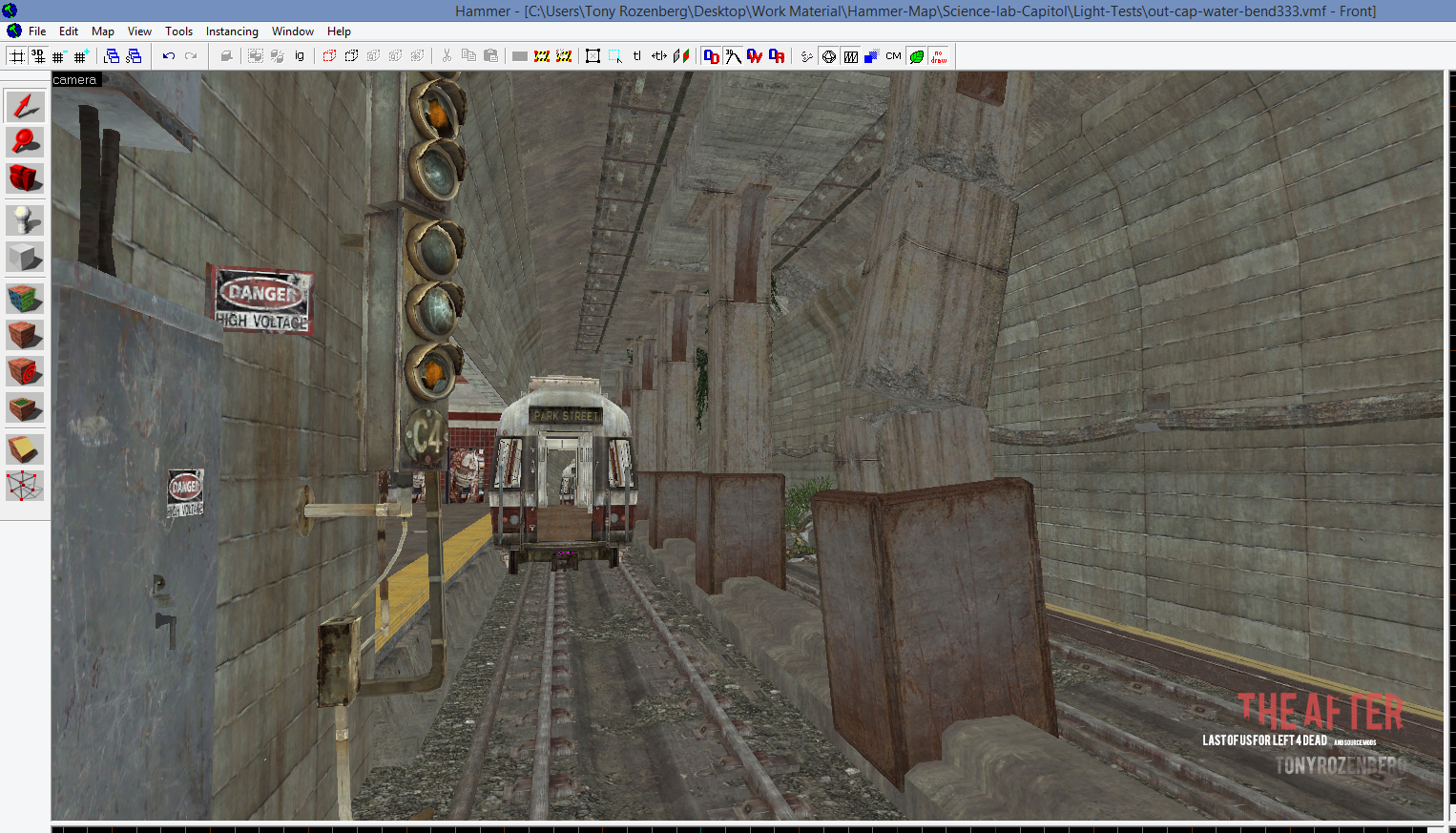Toggle the scaling texture lock icon
The image size is (1456, 833).
[x=659, y=56]
